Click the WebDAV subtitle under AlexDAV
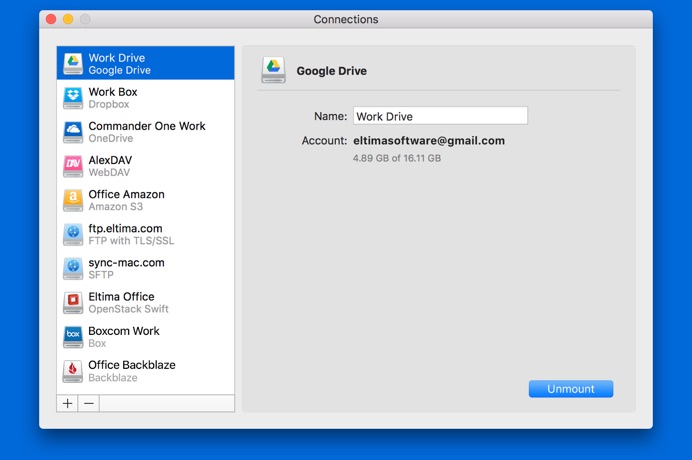Screen dimensions: 692x460 click(109, 172)
